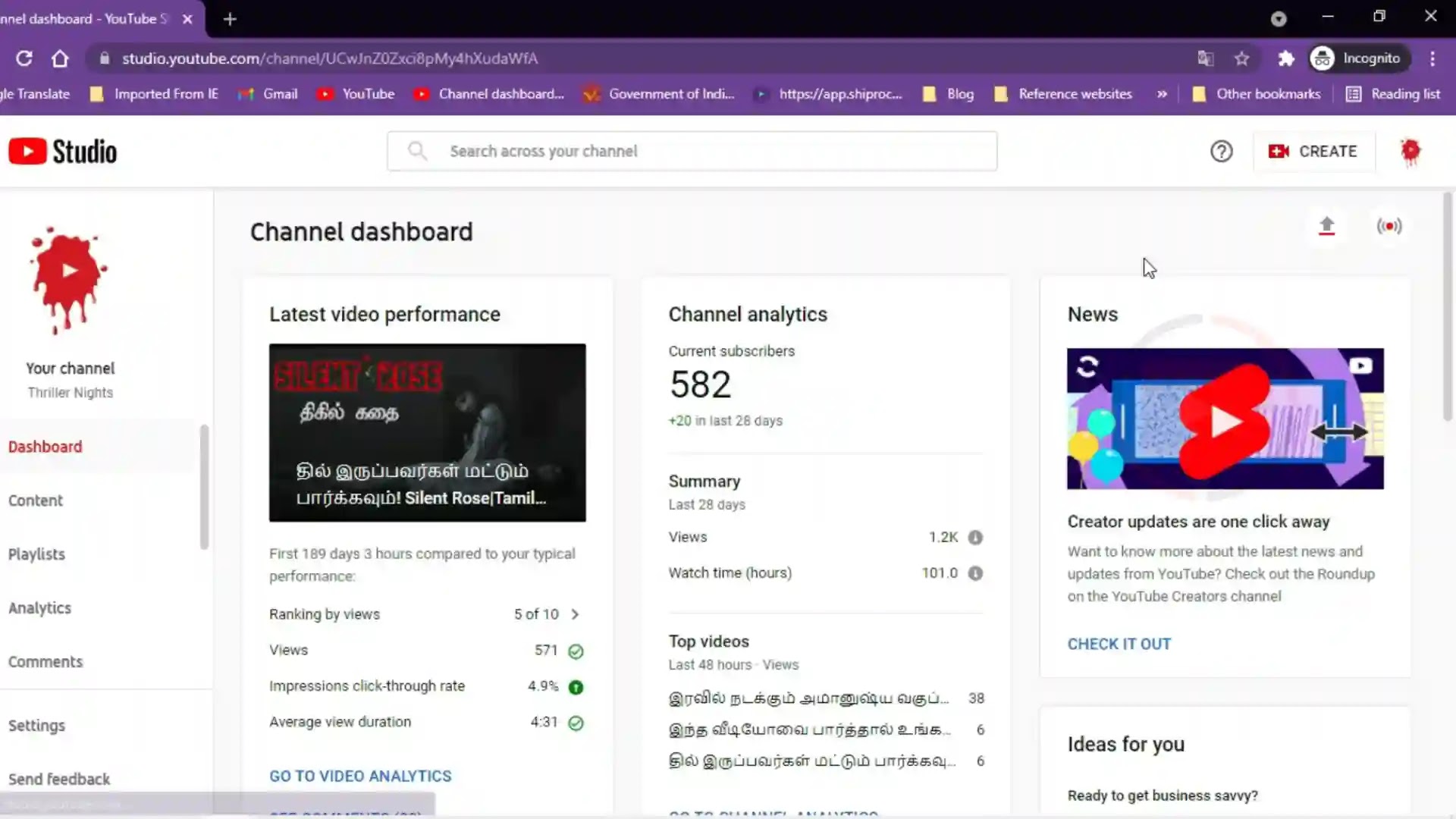Click CHECK IT OUT news link
The image size is (1456, 819).
tap(1119, 644)
